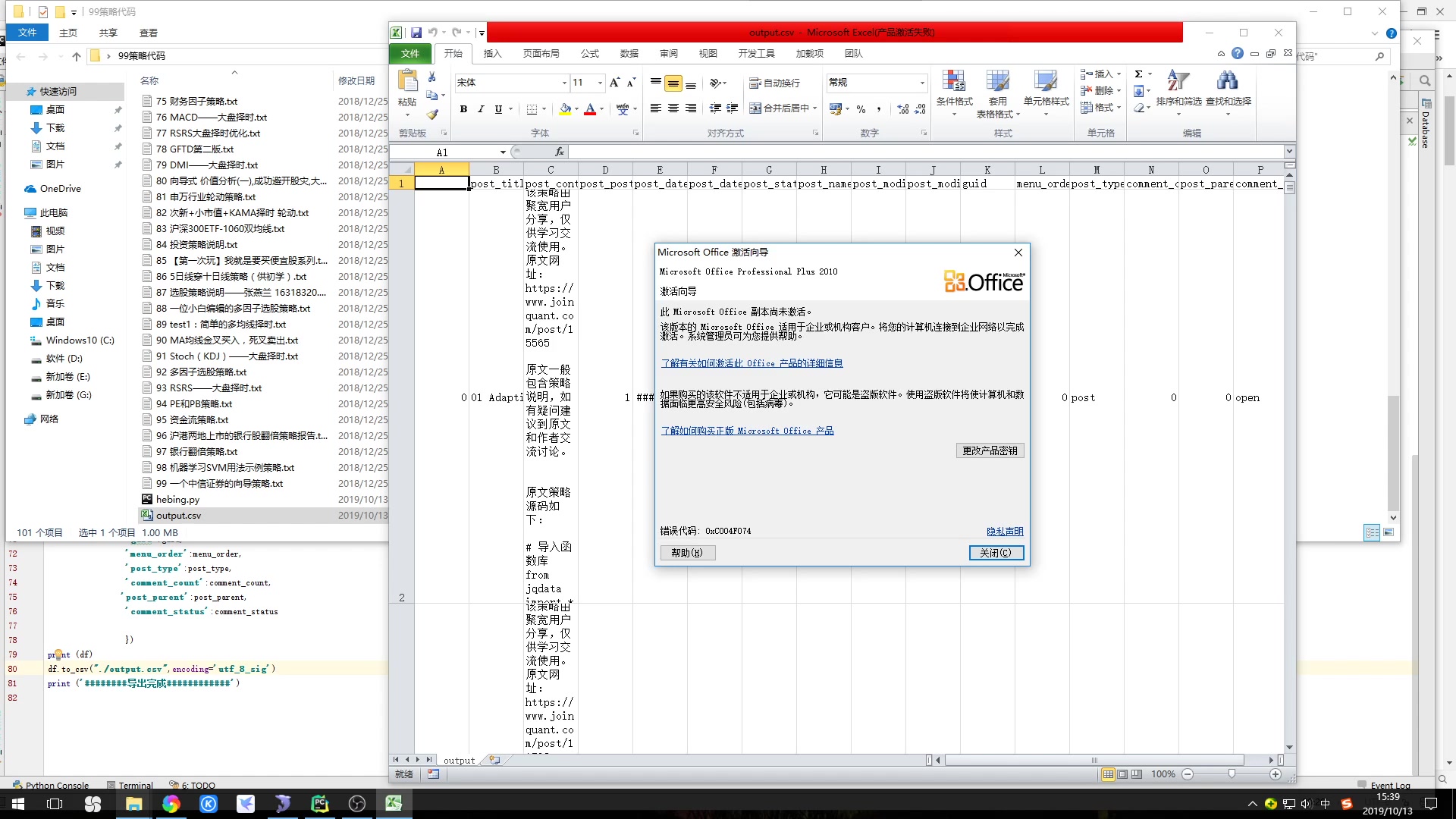Open the Merge and Center dropdown arrow
Screen dimensions: 1456x819
pyautogui.click(x=815, y=108)
